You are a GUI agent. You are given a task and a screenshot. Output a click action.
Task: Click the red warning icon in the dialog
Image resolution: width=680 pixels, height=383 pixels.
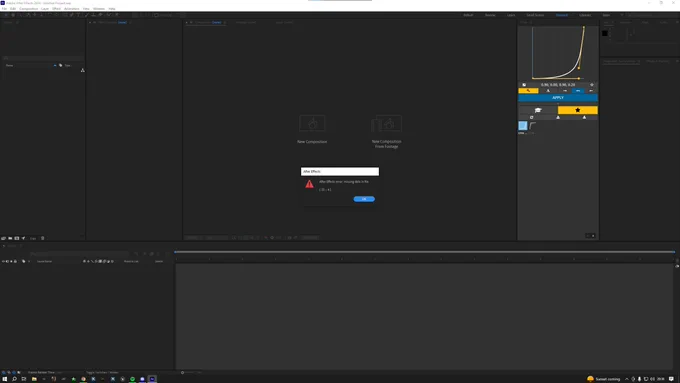[x=309, y=184]
